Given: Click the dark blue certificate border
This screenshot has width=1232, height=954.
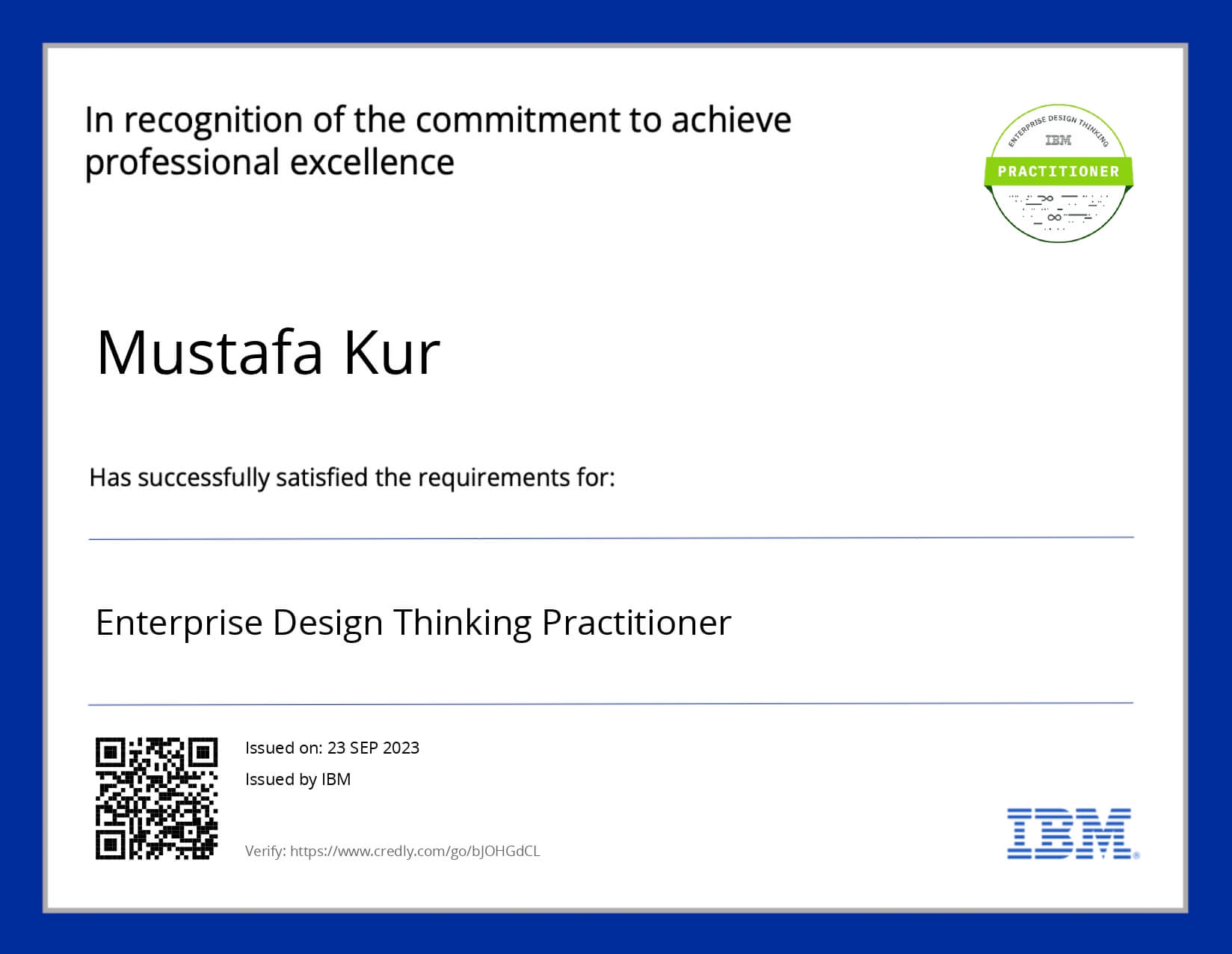Looking at the screenshot, I should (x=616, y=20).
